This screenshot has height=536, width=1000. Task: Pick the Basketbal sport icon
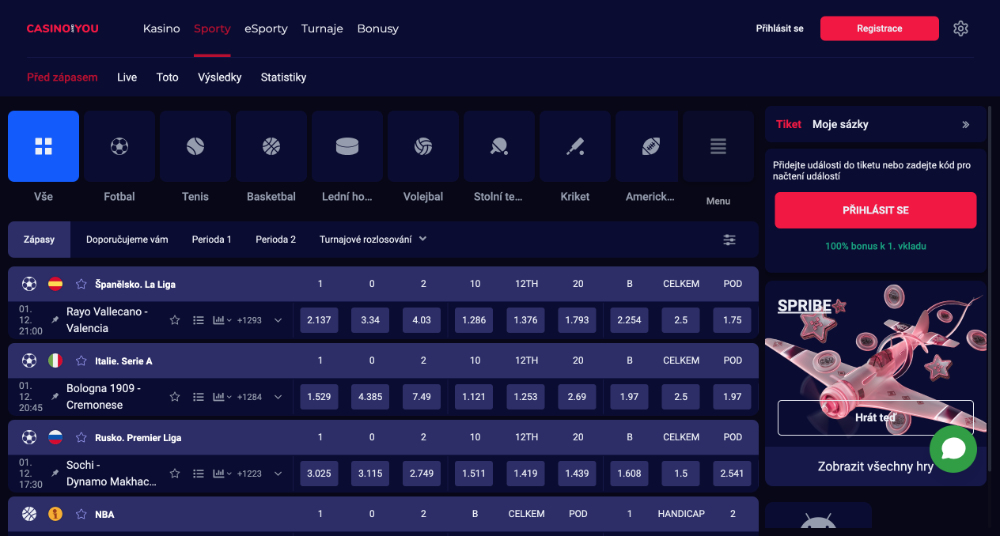(271, 147)
